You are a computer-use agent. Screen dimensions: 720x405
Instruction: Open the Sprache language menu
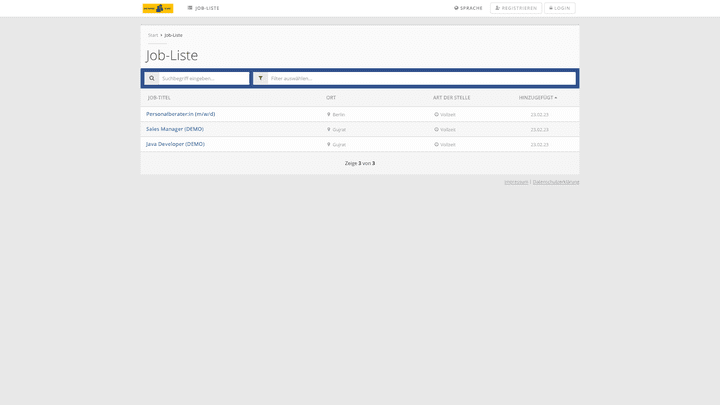(468, 8)
